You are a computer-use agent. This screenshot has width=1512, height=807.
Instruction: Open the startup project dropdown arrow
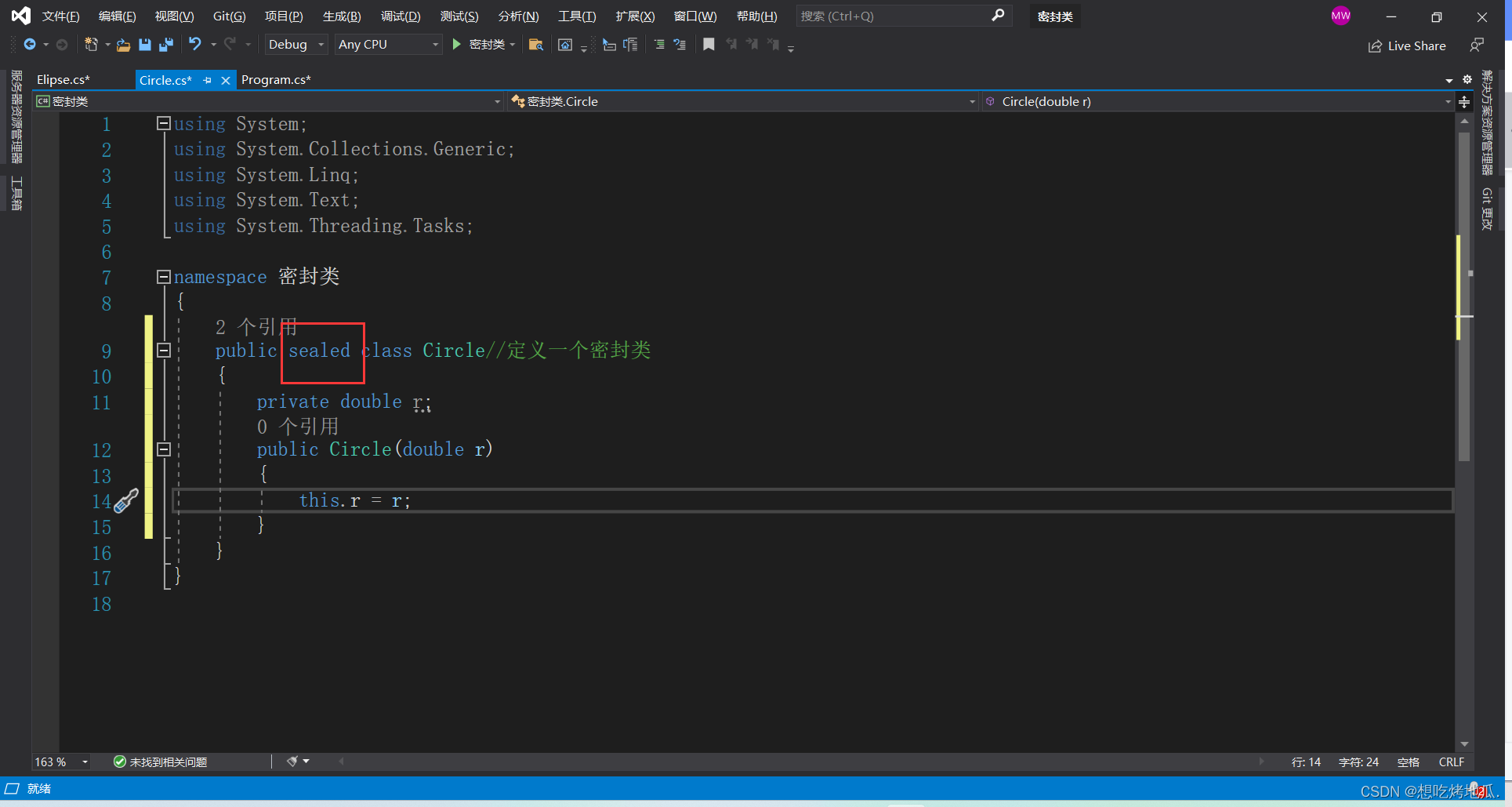pyautogui.click(x=513, y=45)
